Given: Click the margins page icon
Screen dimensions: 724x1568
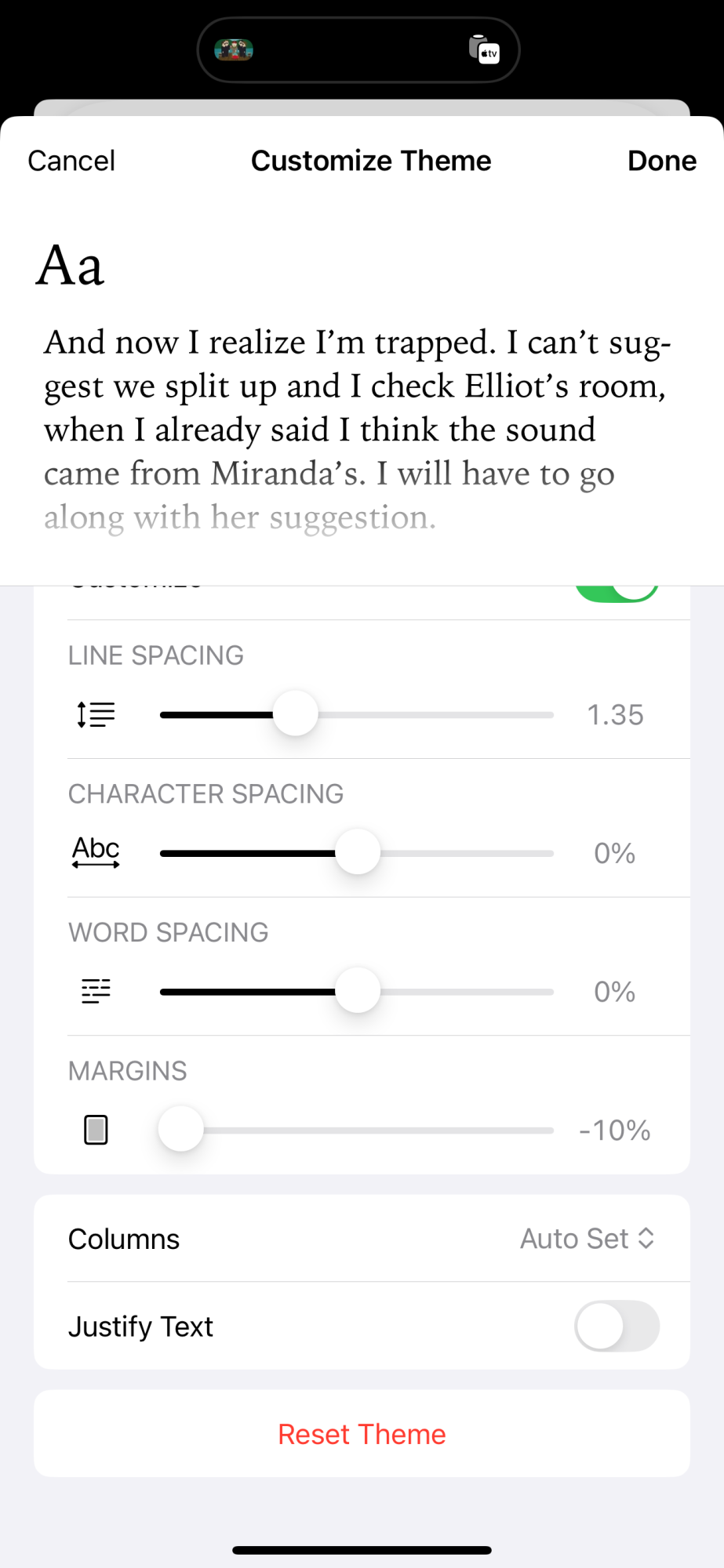Looking at the screenshot, I should click(96, 1130).
